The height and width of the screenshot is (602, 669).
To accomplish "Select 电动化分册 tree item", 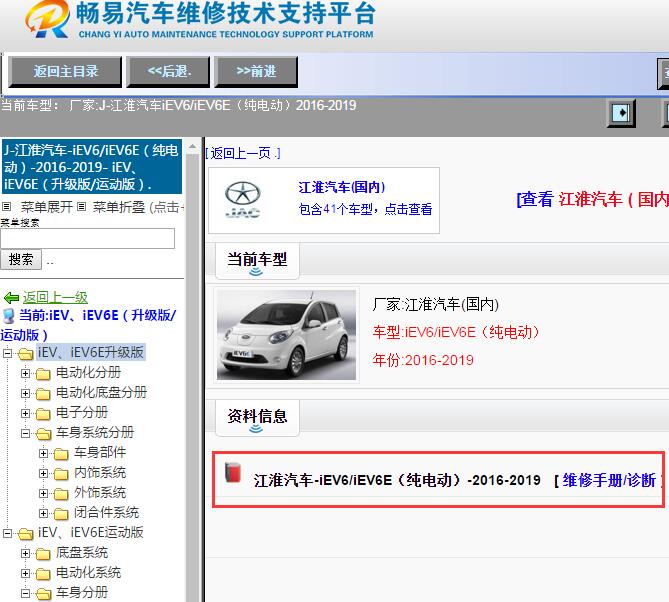I will [x=88, y=372].
